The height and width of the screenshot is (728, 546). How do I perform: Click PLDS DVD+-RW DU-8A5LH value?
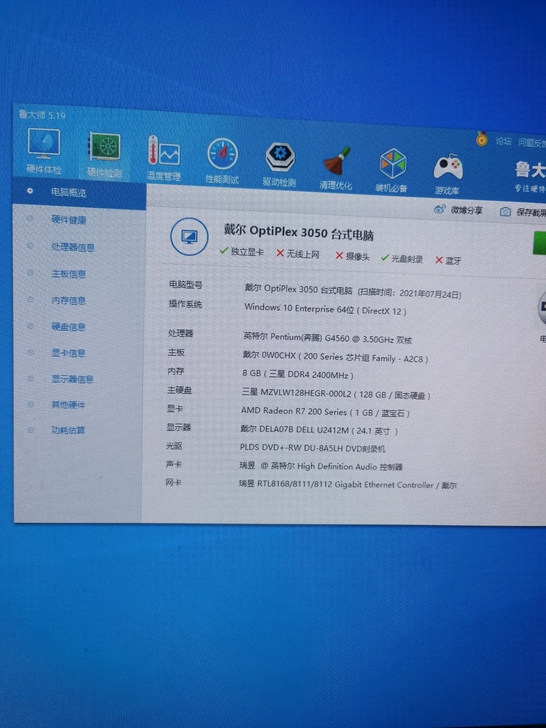312,448
